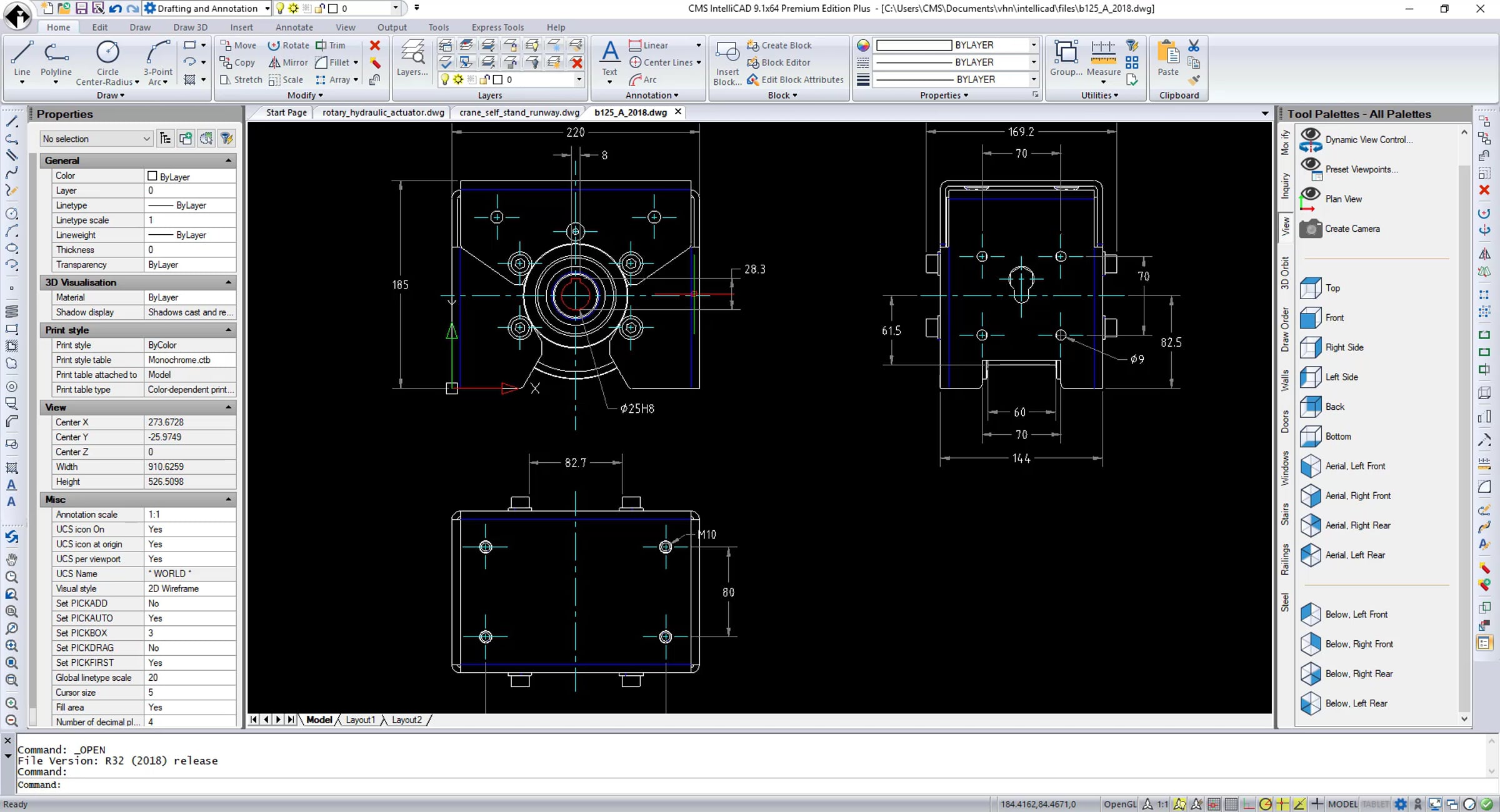Open the Drafting and Annotation workspace dropdown
This screenshot has height=812, width=1500.
coord(267,9)
